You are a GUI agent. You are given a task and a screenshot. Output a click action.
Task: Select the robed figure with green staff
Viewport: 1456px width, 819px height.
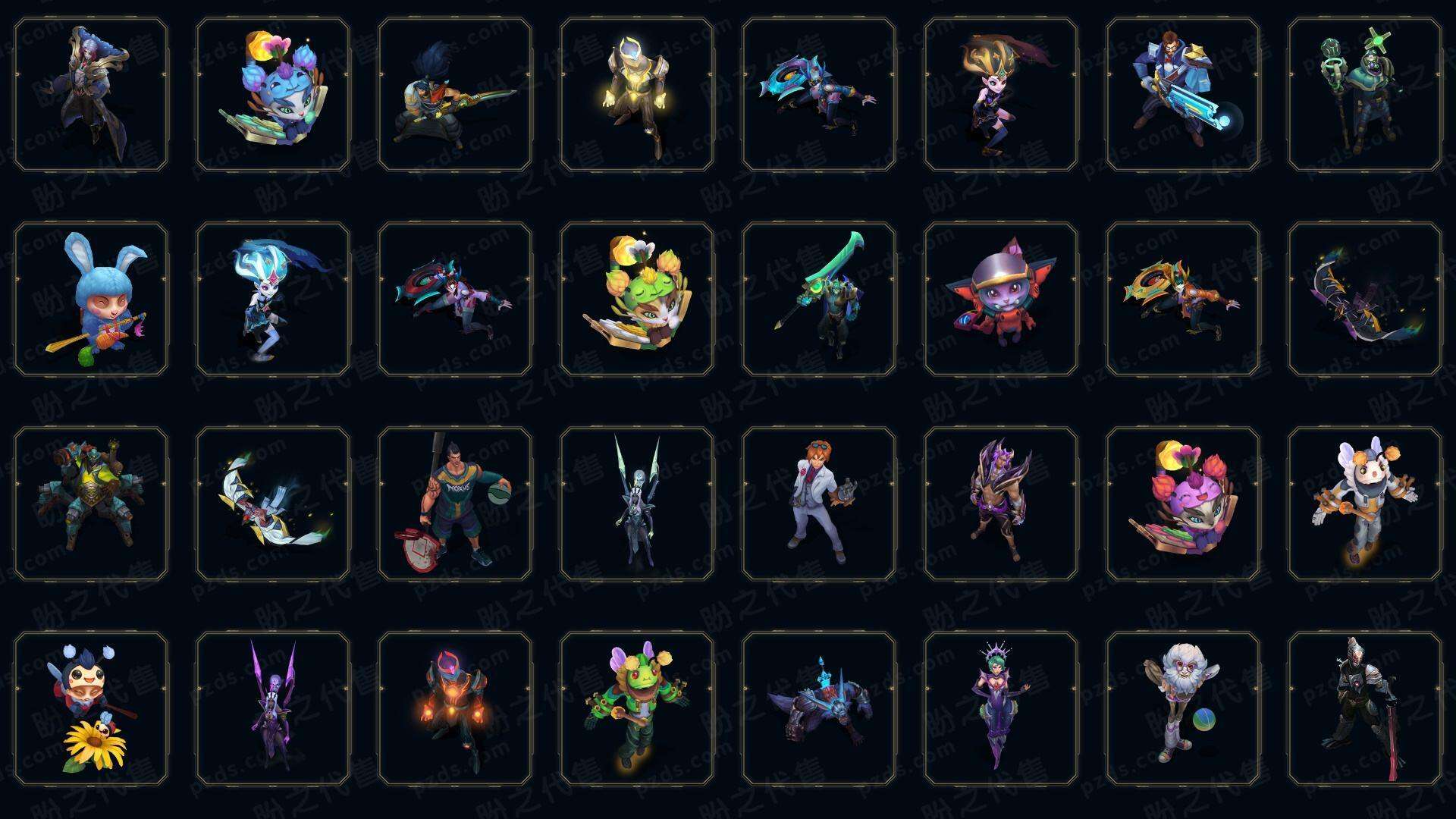pos(1365,94)
